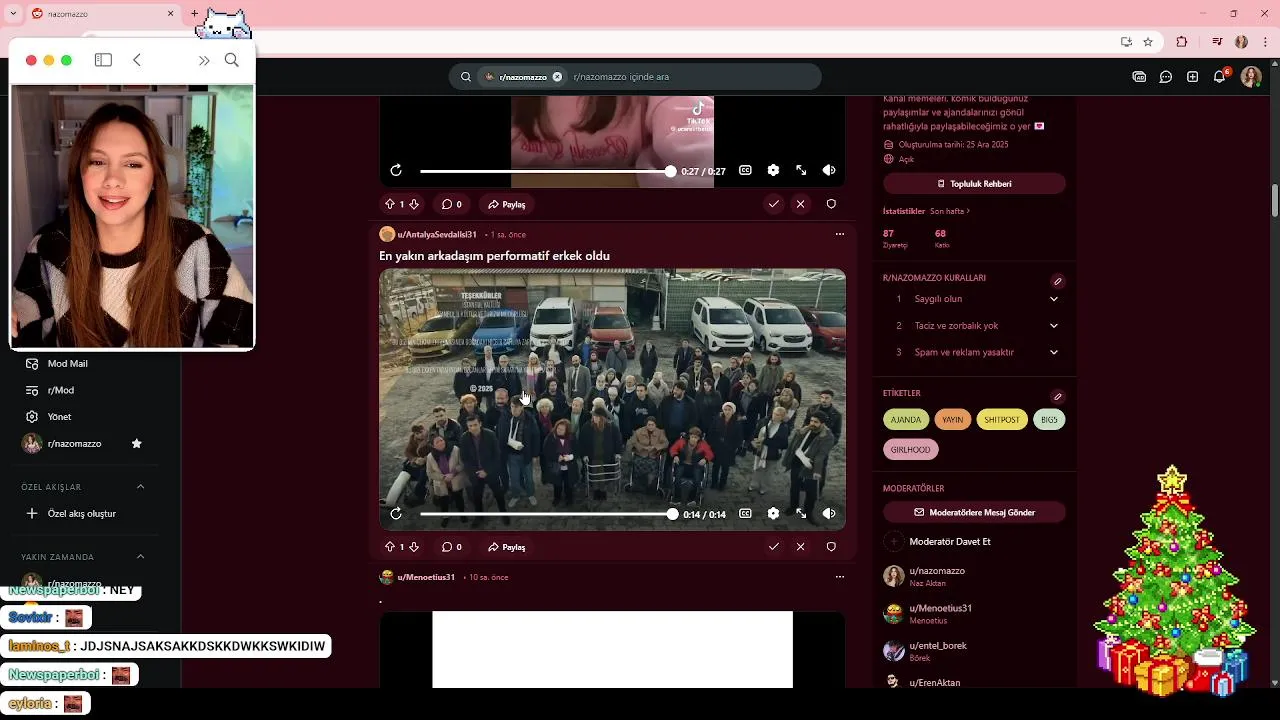Select the SHITPOST tag
Image resolution: width=1280 pixels, height=720 pixels.
(1002, 420)
